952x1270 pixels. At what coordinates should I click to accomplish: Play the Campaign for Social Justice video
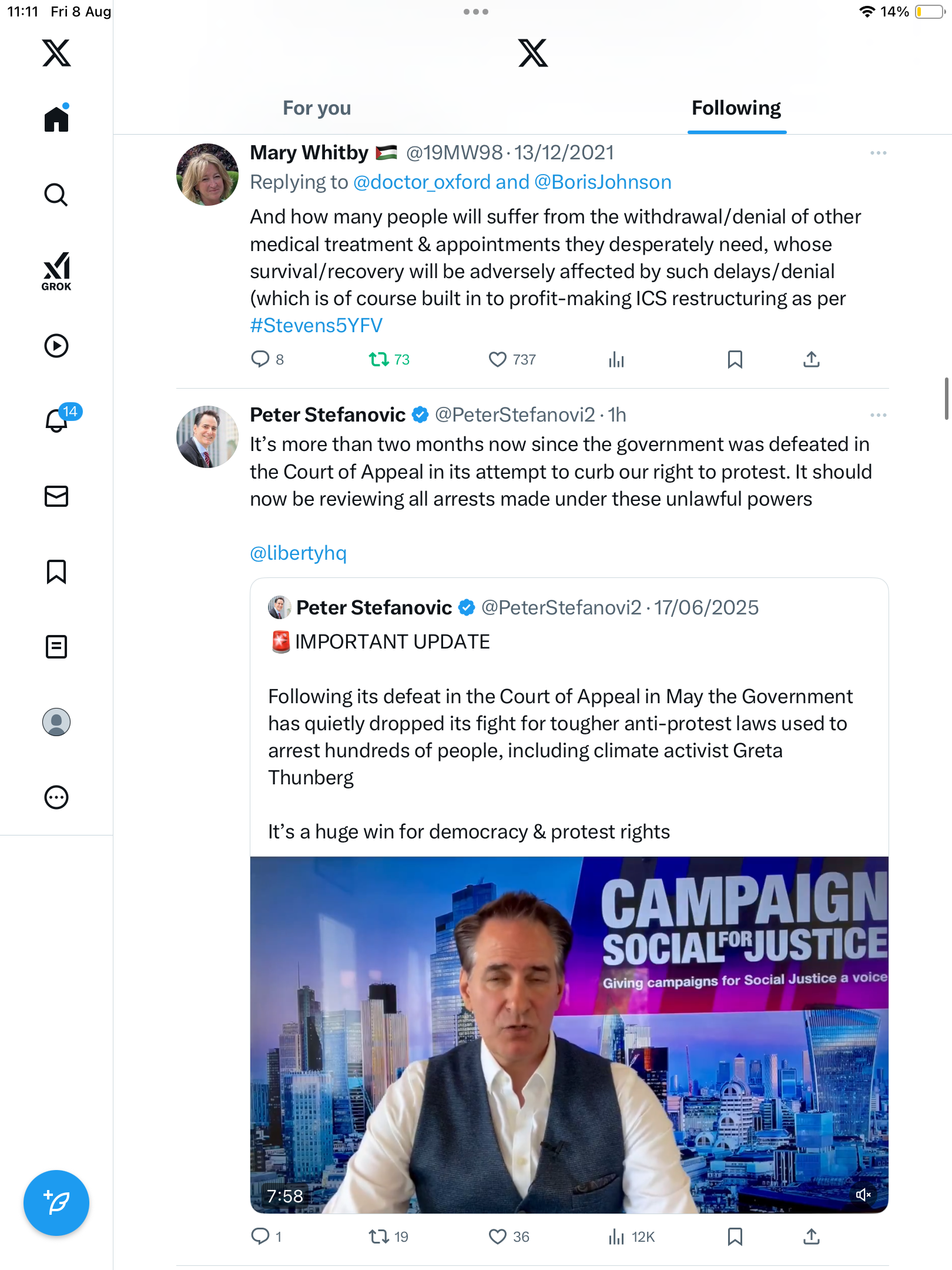point(569,1035)
